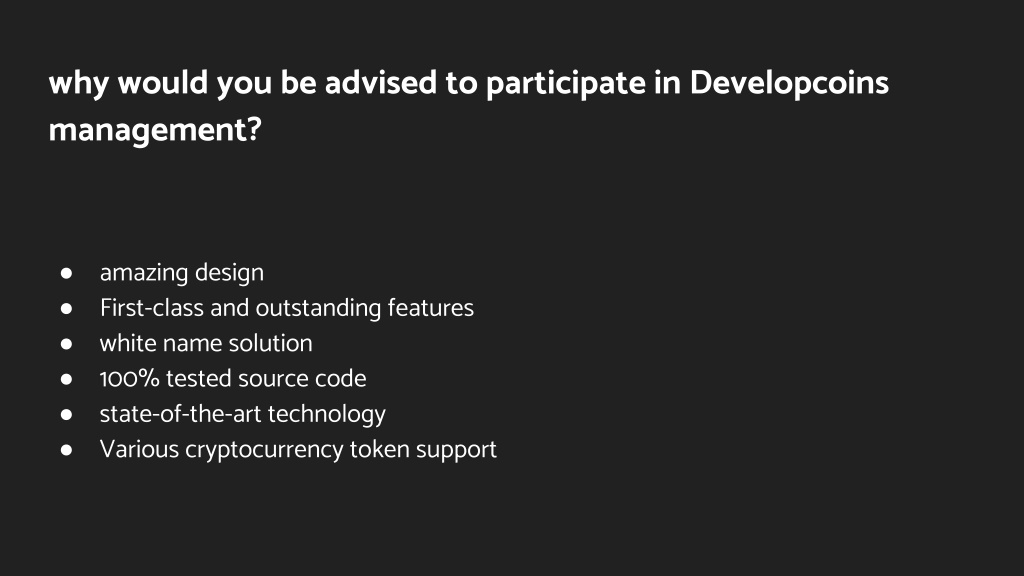Viewport: 1024px width, 576px height.
Task: Click the "state-of-the-art technology" bullet text
Action: 242,415
